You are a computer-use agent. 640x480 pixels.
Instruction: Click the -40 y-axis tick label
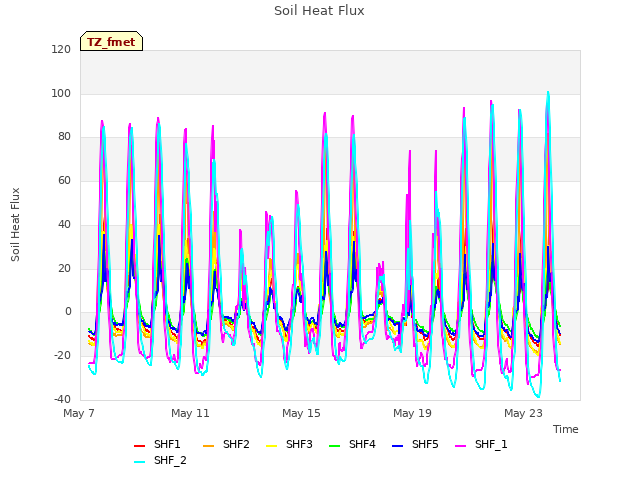pyautogui.click(x=62, y=399)
